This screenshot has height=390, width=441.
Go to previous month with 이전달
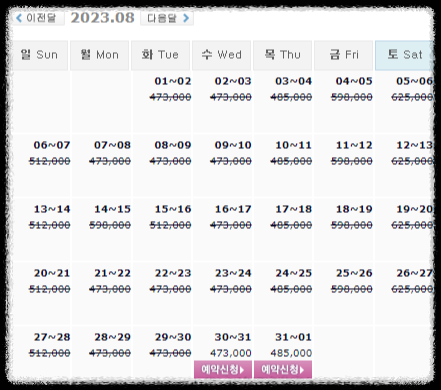click(x=38, y=18)
